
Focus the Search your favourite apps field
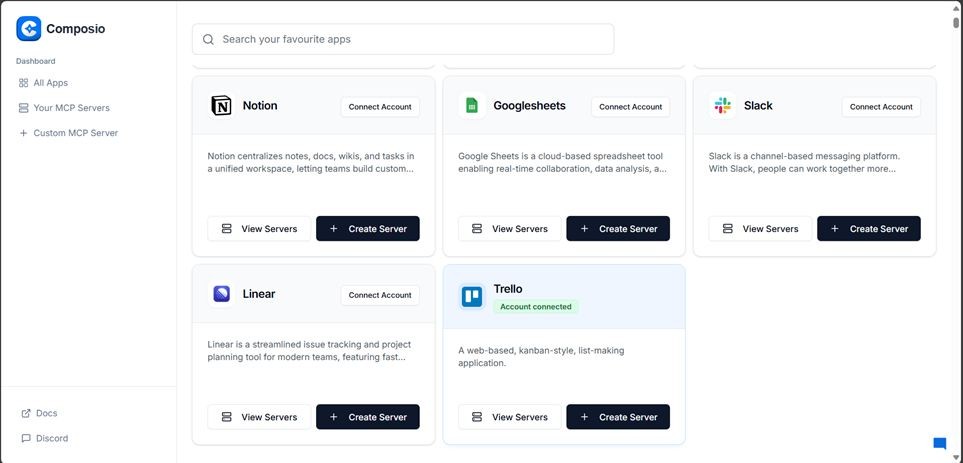[410, 40]
